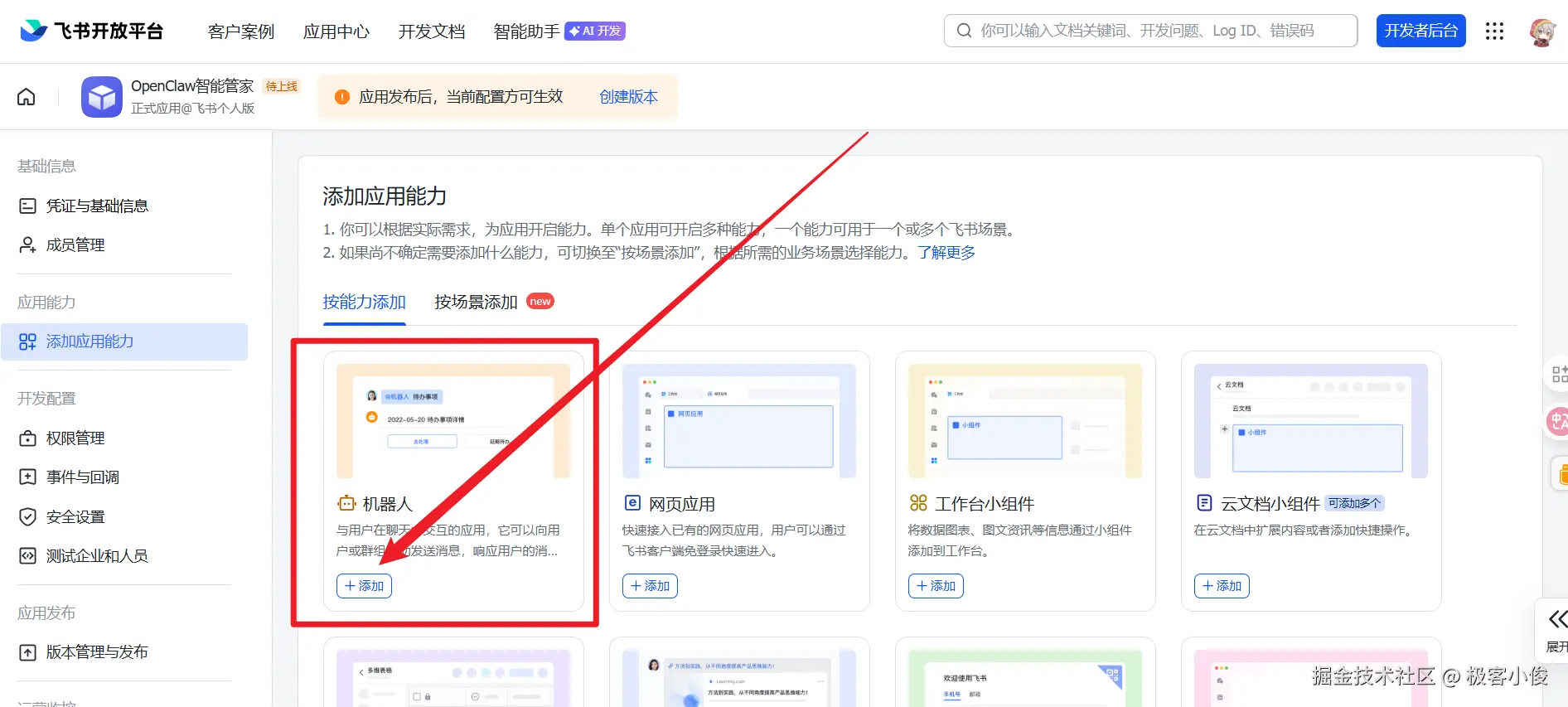The height and width of the screenshot is (707, 1568).
Task: Click the 添加应用能力 grid icon
Action: coord(28,341)
